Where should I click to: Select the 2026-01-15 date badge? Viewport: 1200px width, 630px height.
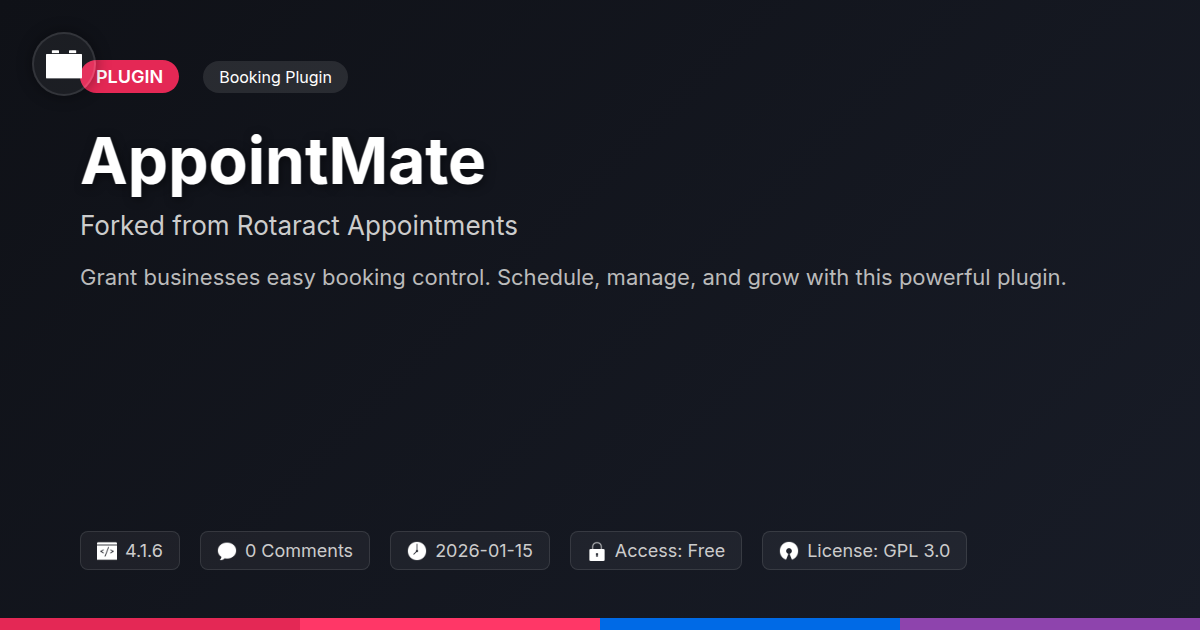click(x=470, y=551)
